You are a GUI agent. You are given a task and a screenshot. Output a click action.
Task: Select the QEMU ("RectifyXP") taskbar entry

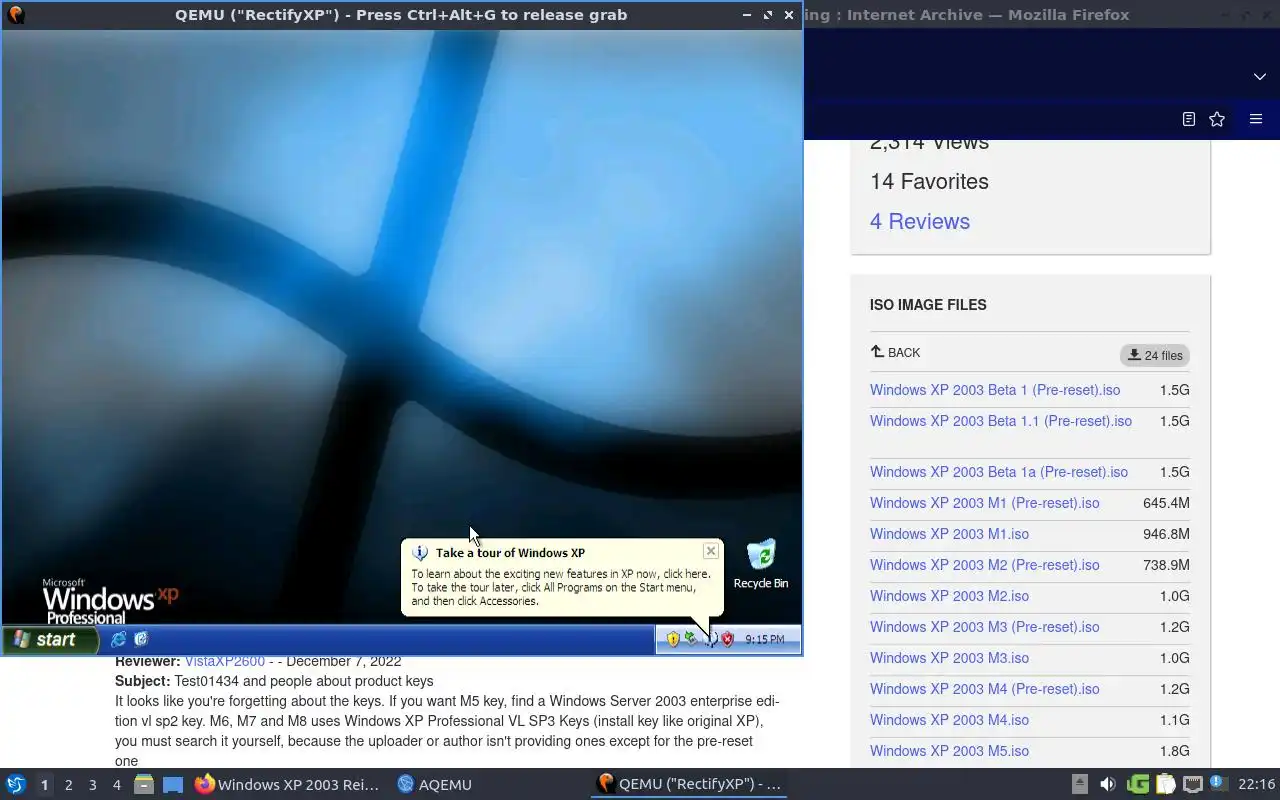point(689,785)
